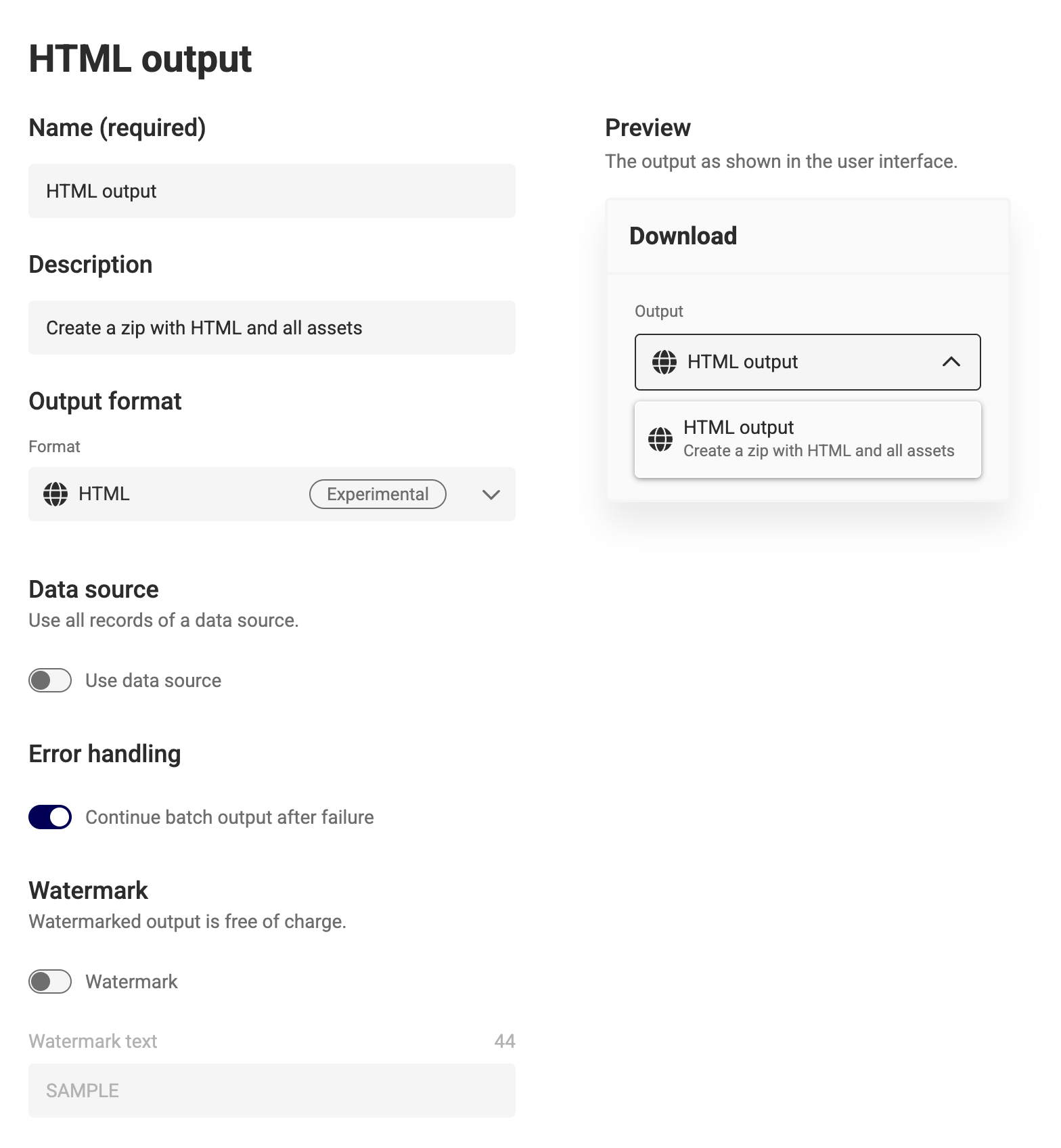This screenshot has height=1148, width=1061.
Task: Click the SAMPLE watermark text field
Action: 271,1090
